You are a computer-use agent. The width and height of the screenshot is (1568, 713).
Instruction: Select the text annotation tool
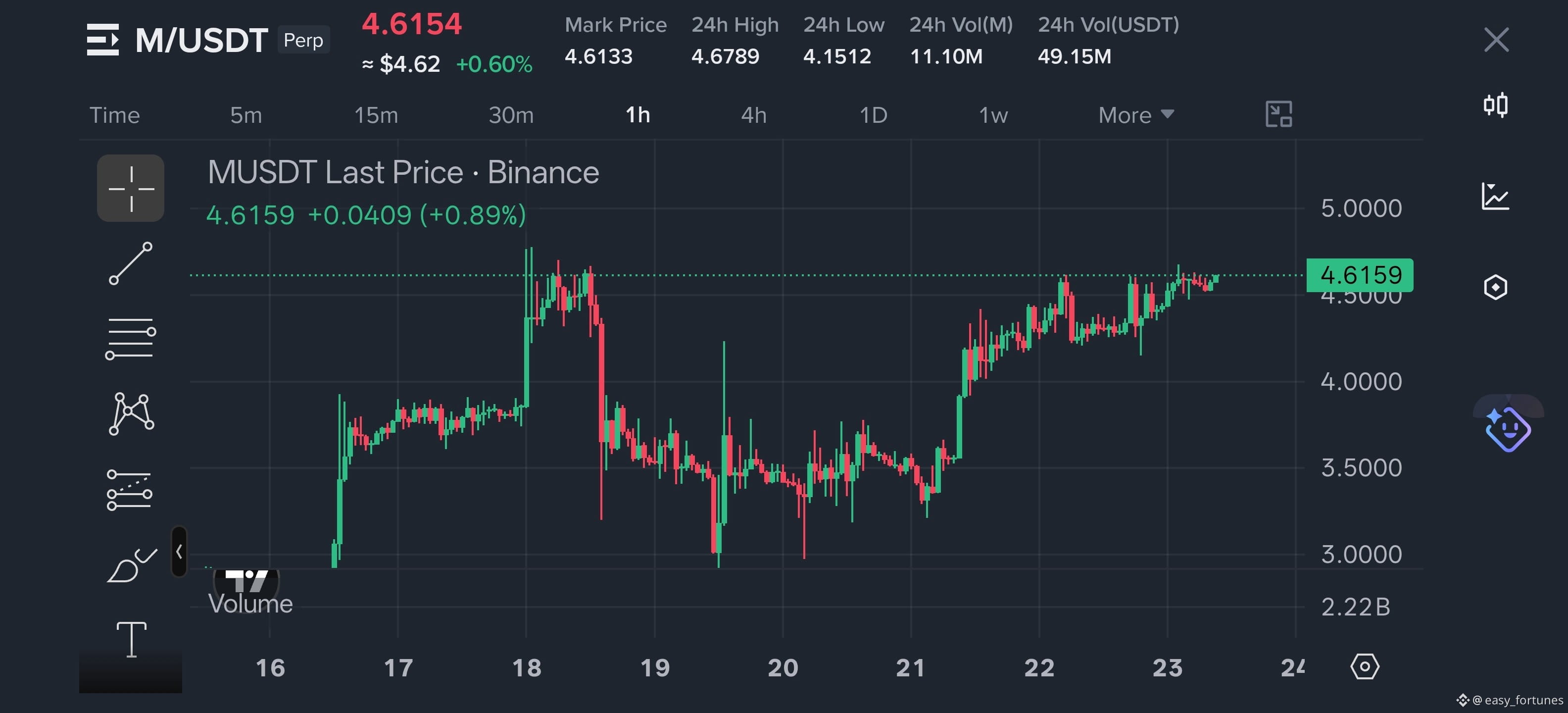click(132, 639)
